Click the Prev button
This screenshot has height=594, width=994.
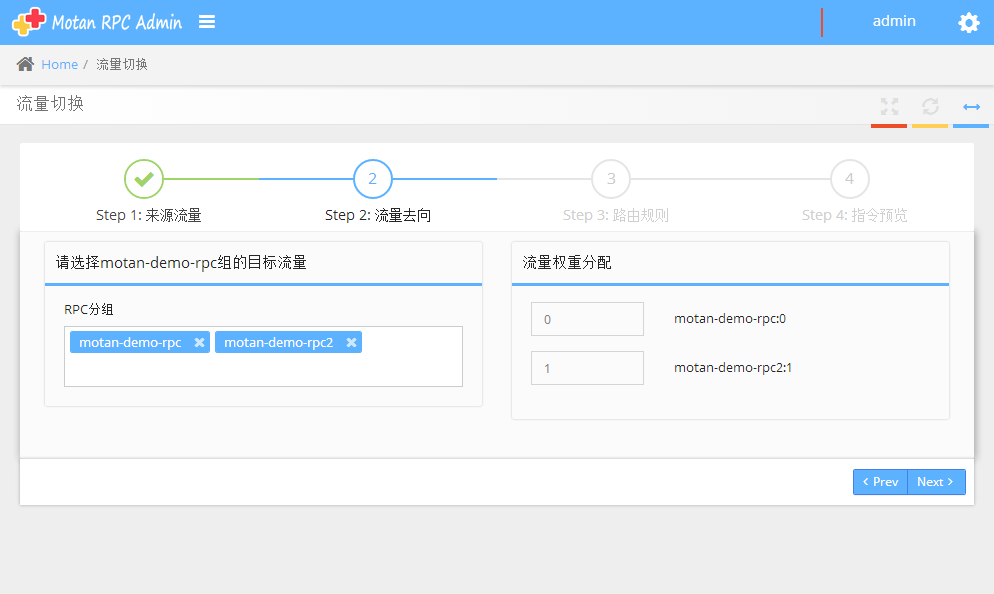click(880, 482)
